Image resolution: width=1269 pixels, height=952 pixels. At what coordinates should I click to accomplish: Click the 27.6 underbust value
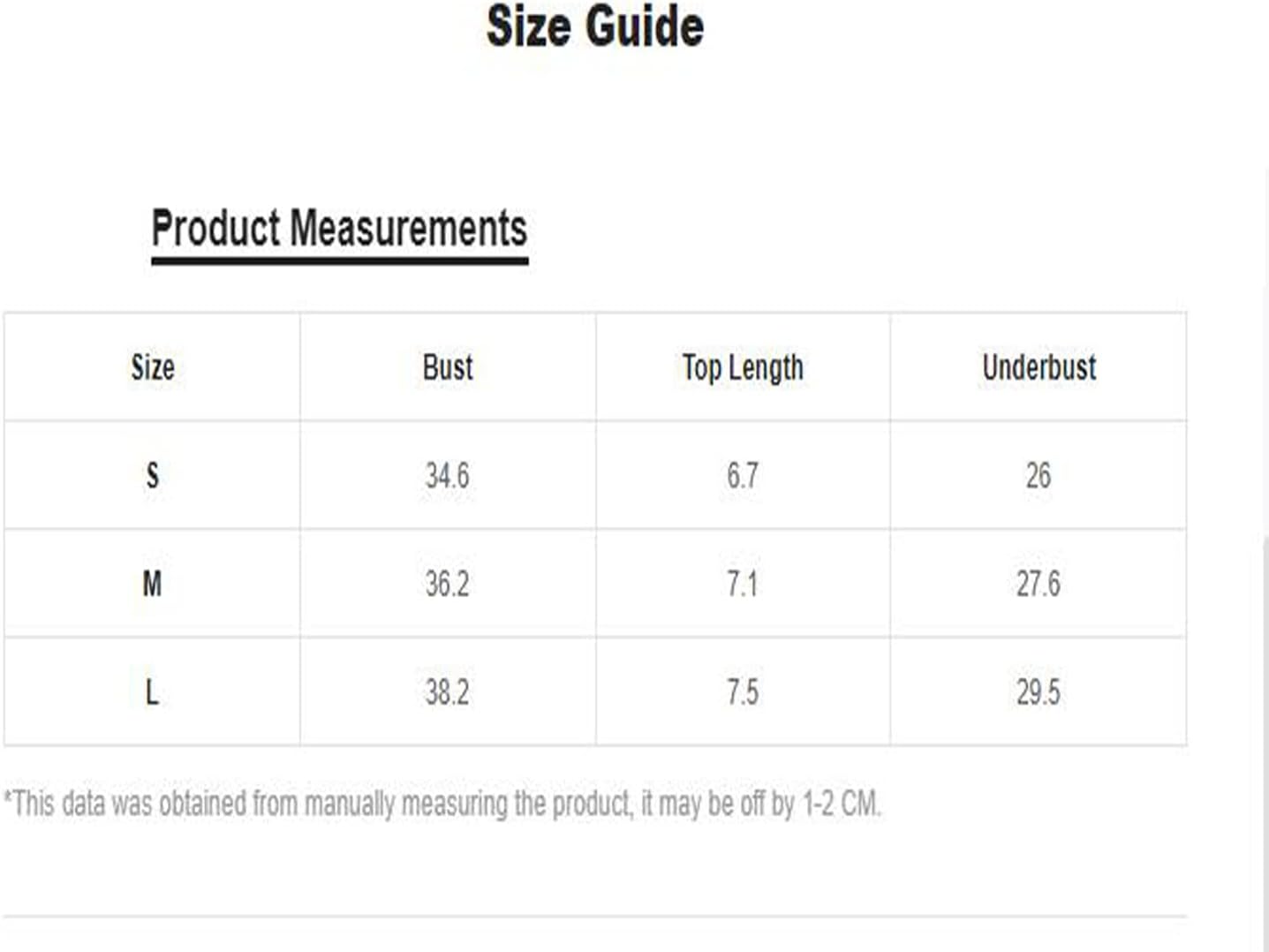(x=1039, y=584)
